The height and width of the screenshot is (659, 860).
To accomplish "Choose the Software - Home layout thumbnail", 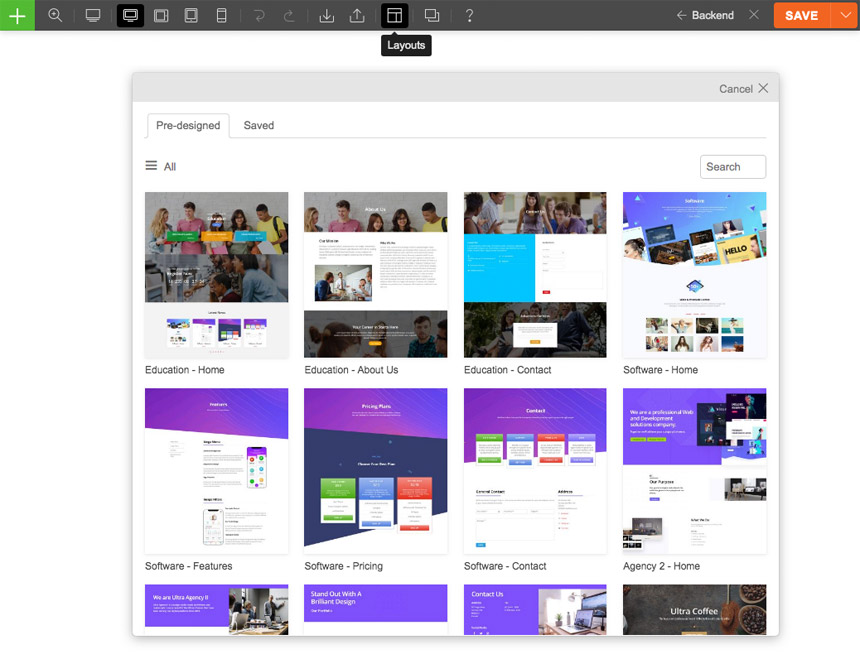I will pos(694,275).
